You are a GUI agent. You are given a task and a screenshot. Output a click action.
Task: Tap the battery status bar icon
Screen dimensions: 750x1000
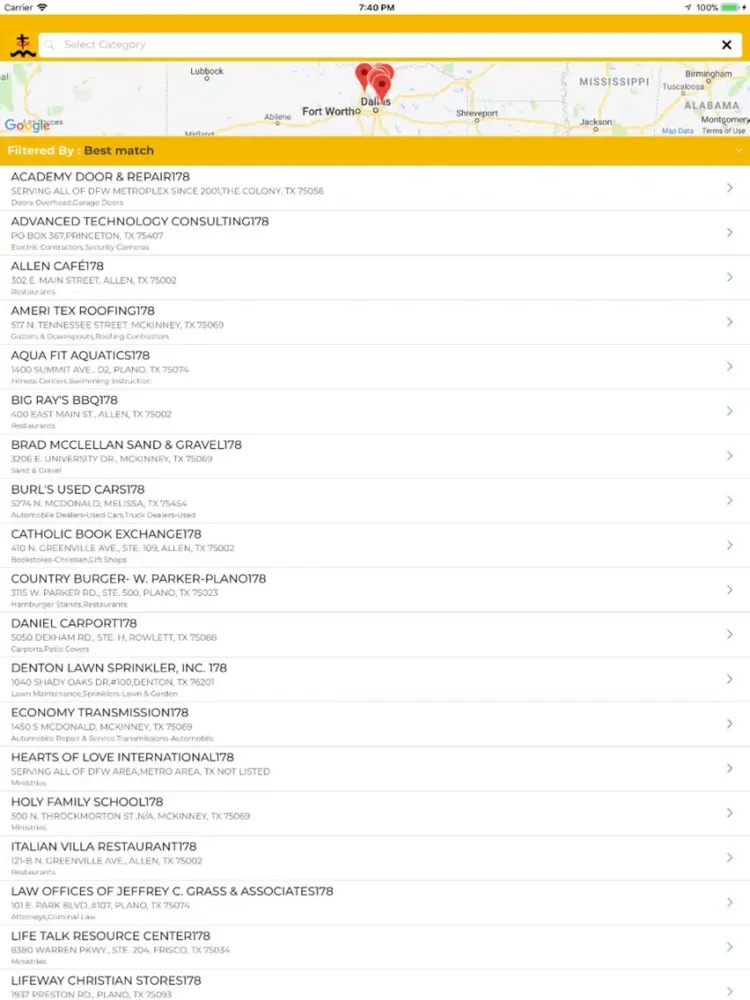pos(732,7)
